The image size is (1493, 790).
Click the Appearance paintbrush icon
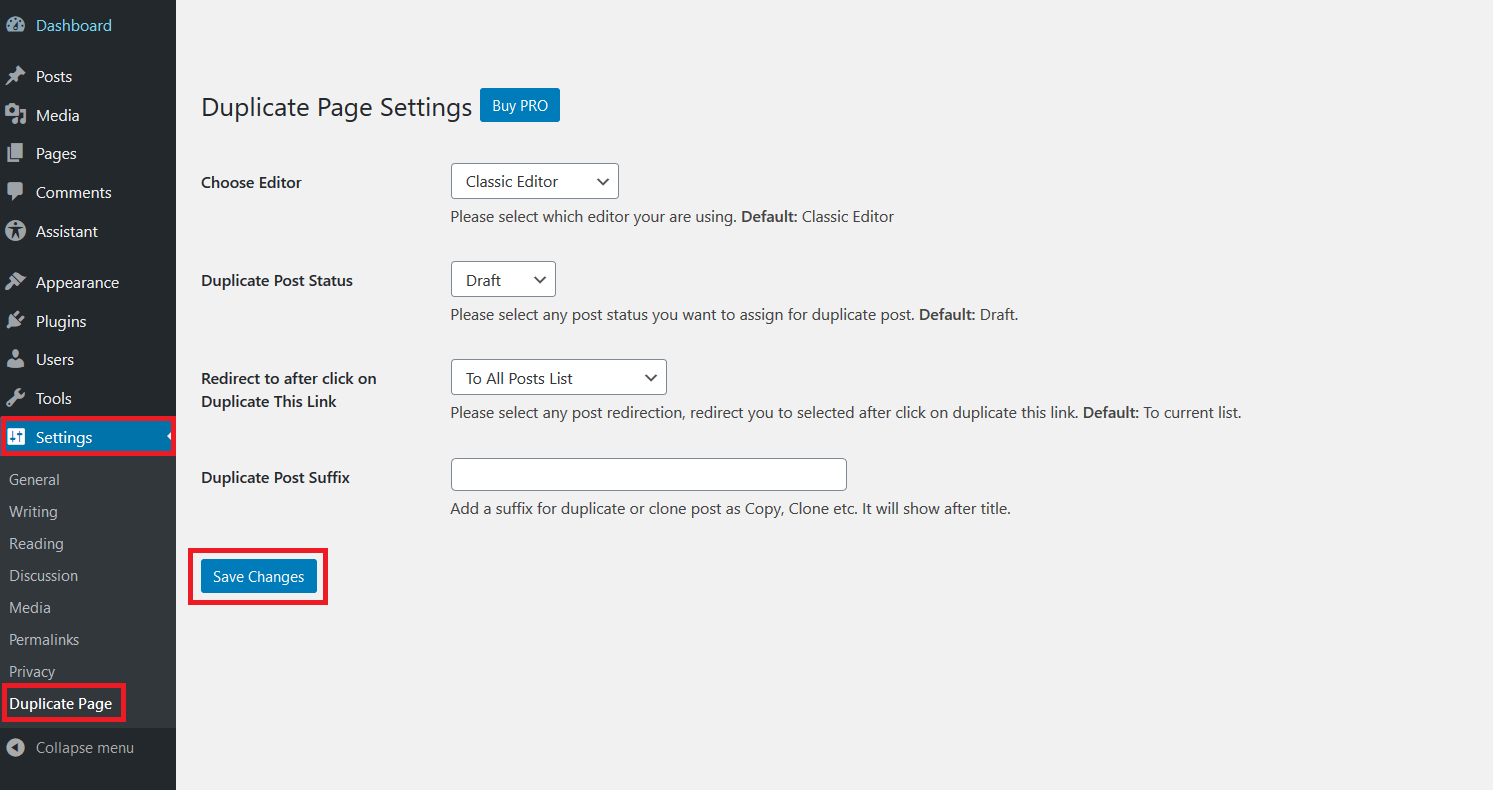[x=15, y=282]
